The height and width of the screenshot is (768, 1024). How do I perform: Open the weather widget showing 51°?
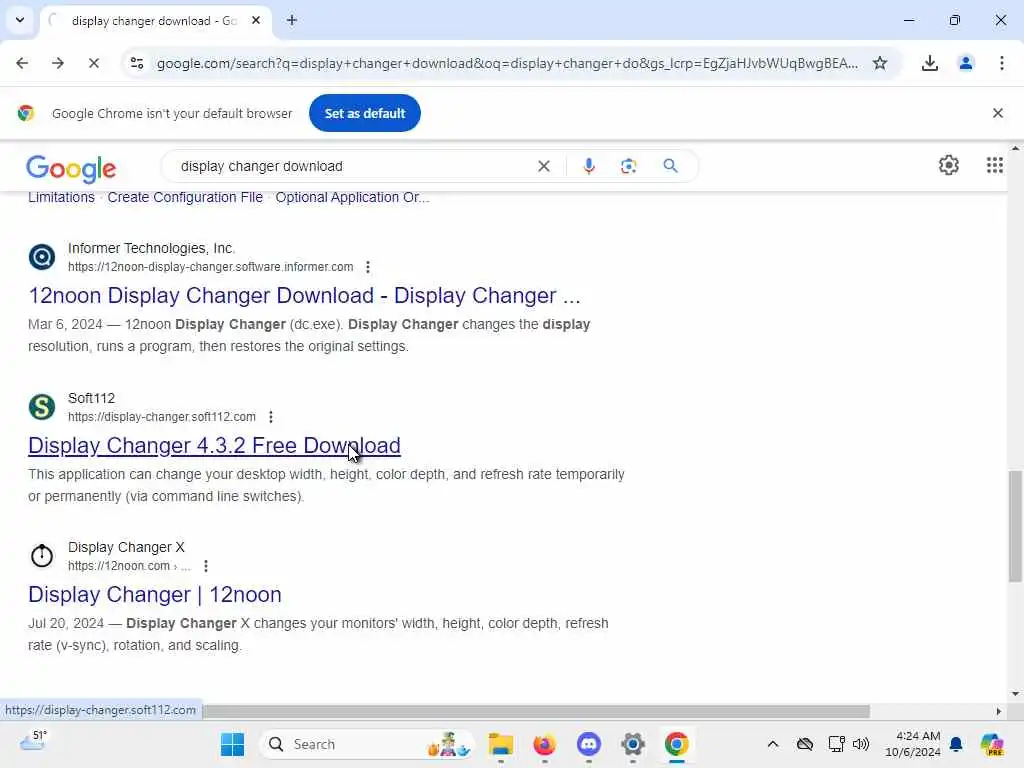pyautogui.click(x=33, y=741)
